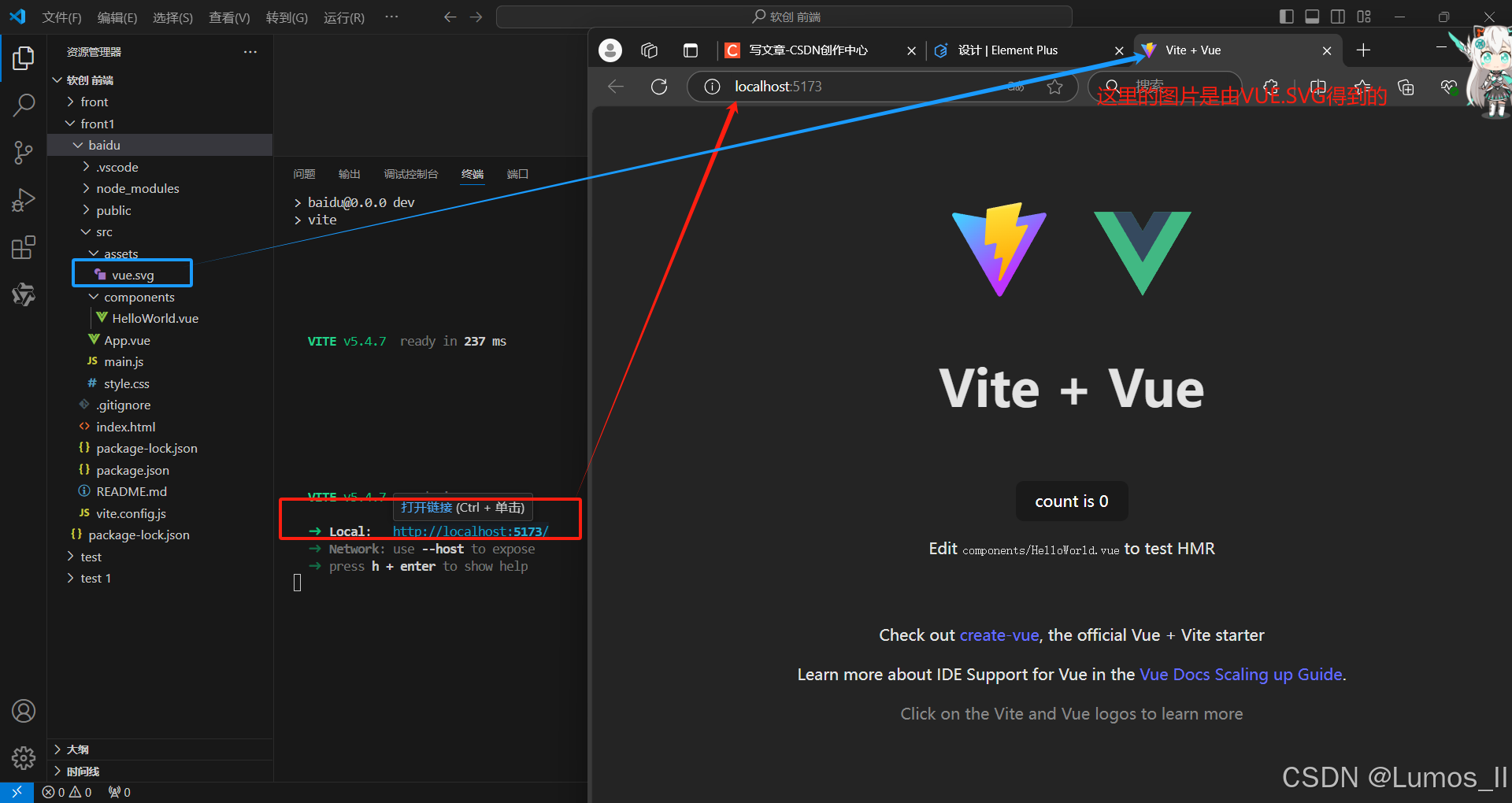Screen dimensions: 1512x803
Task: Close the Vite + Vue browser tab
Action: click(1327, 50)
